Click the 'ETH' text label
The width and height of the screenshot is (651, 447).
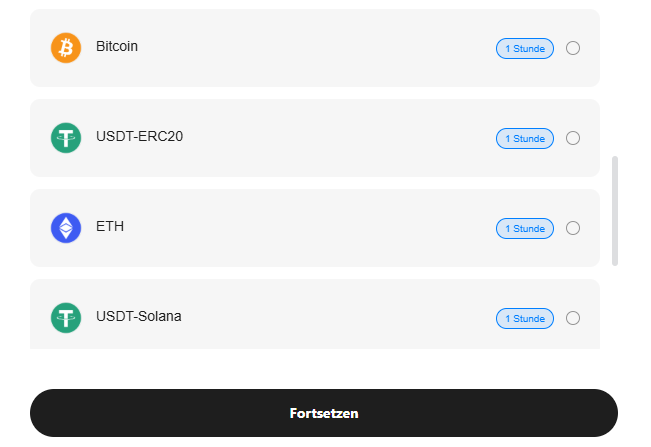(110, 226)
